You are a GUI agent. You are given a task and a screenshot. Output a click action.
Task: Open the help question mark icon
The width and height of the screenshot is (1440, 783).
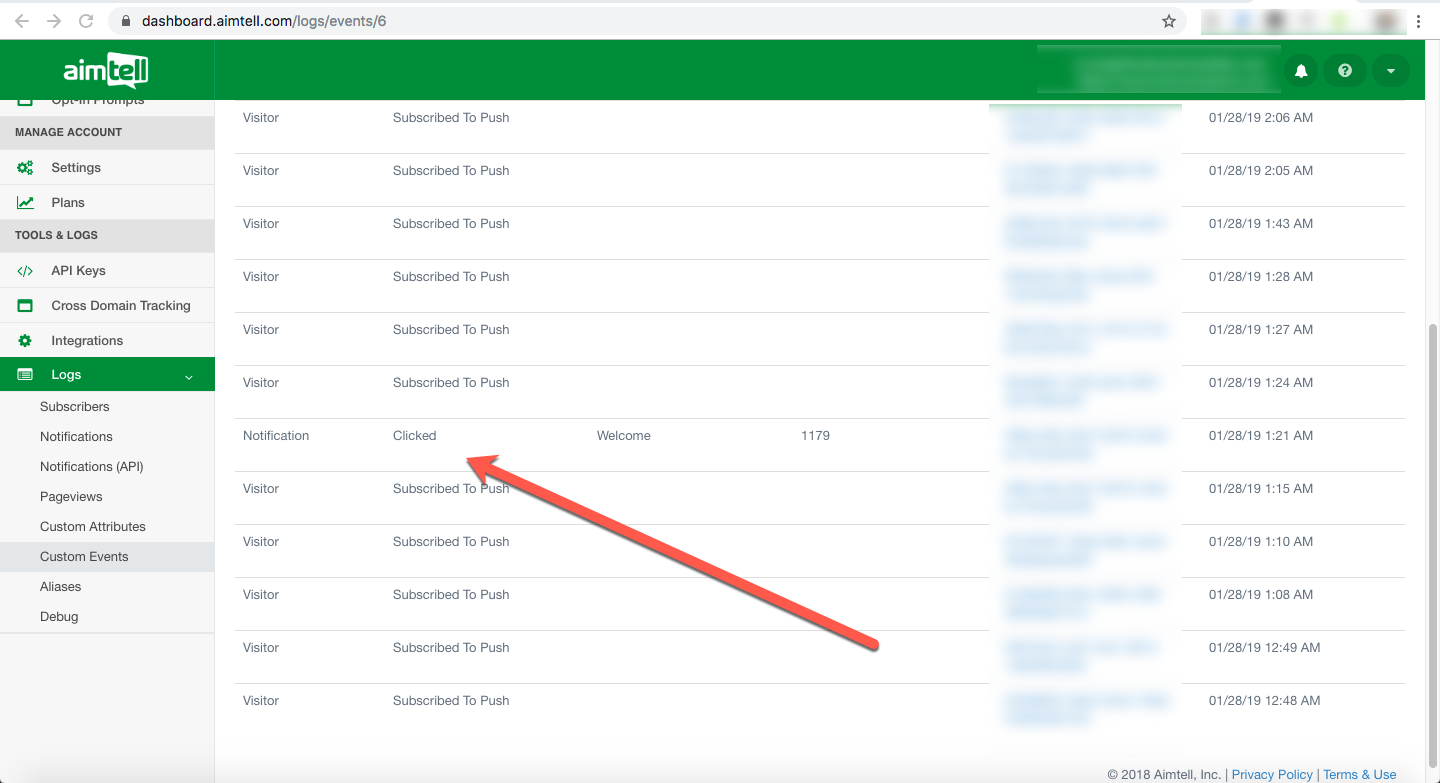[x=1345, y=71]
